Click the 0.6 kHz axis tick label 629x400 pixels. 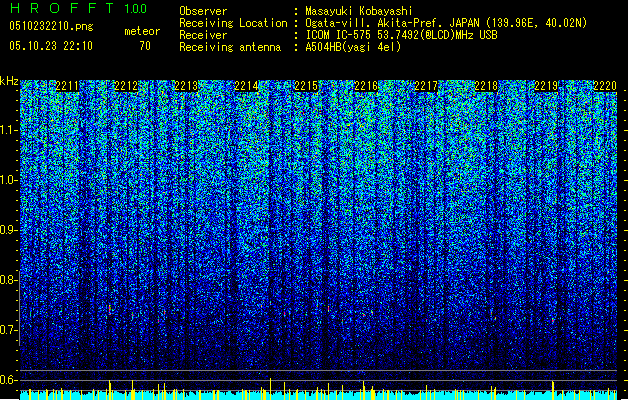(8, 380)
